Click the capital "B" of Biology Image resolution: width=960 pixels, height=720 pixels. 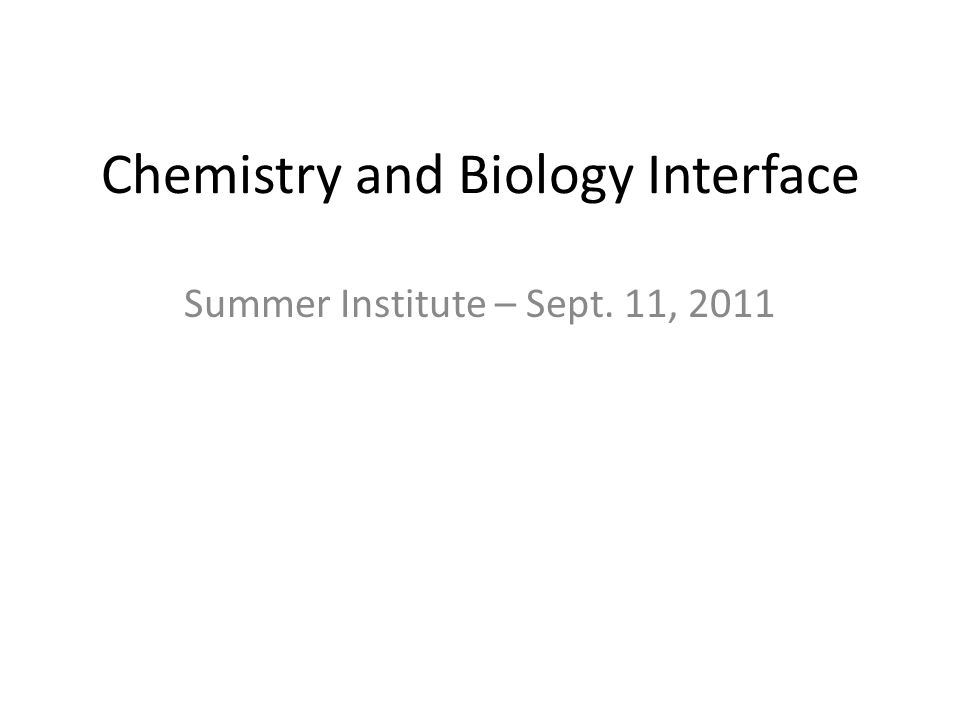tap(474, 176)
